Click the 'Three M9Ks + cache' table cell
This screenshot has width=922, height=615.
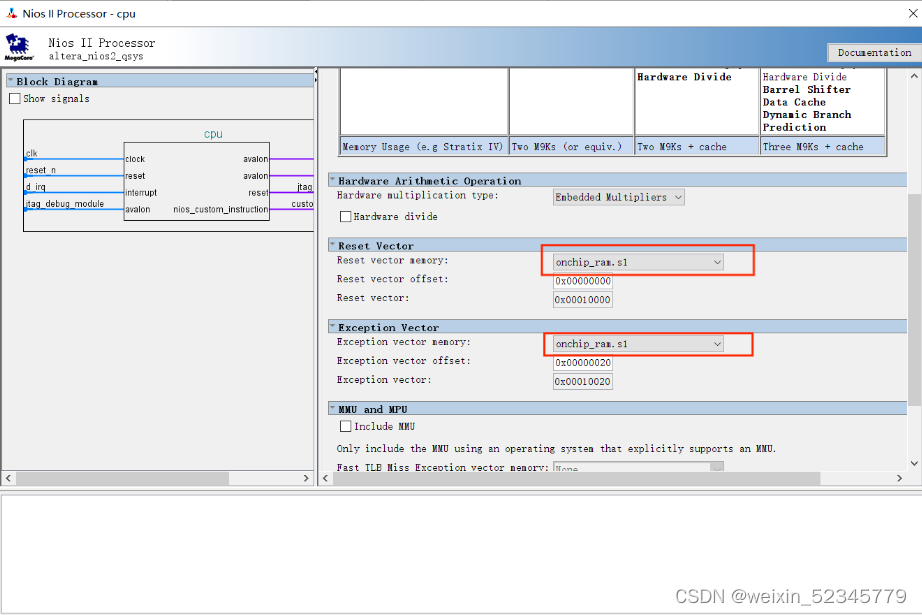(x=822, y=146)
